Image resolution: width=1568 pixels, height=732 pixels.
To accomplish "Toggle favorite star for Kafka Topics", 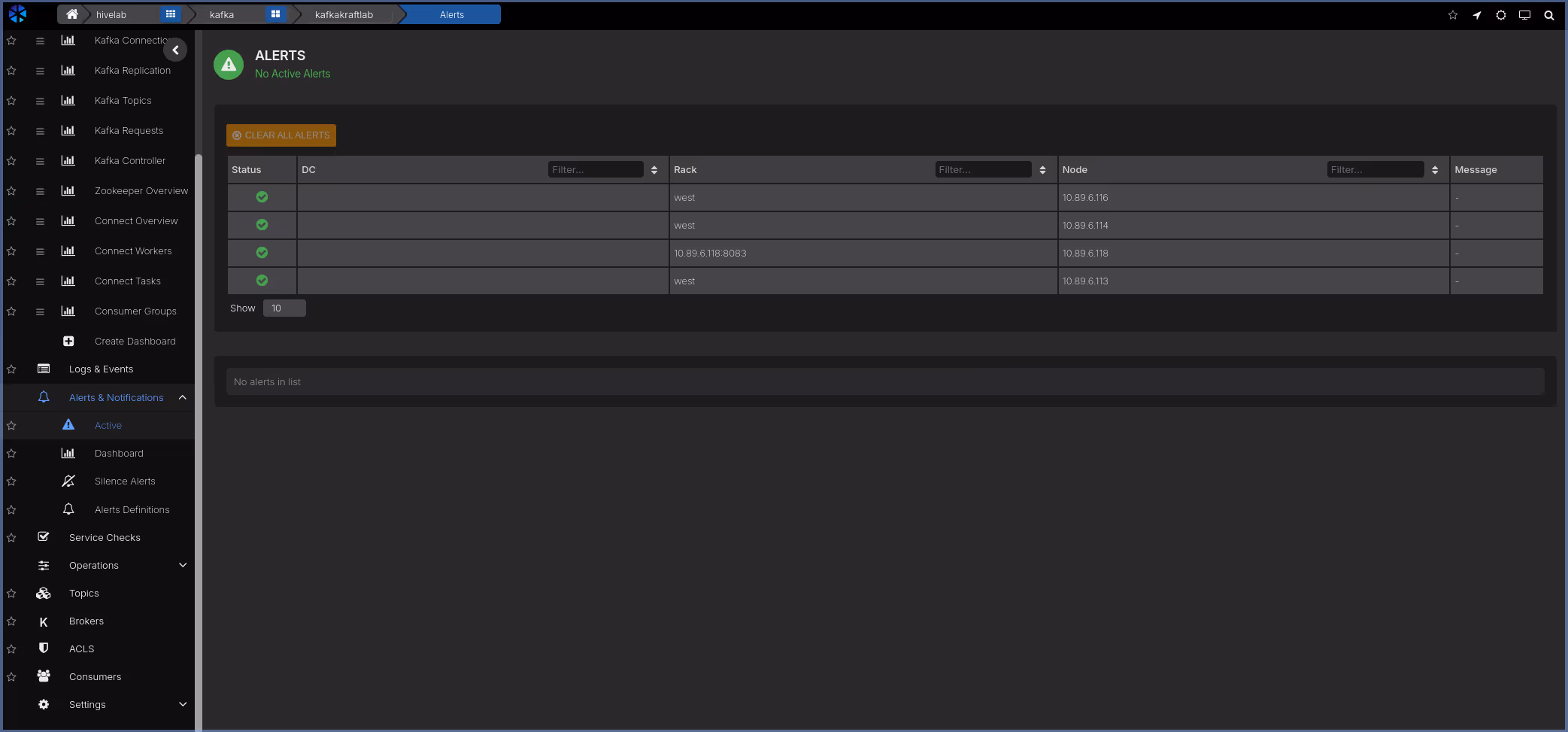I will (x=11, y=101).
